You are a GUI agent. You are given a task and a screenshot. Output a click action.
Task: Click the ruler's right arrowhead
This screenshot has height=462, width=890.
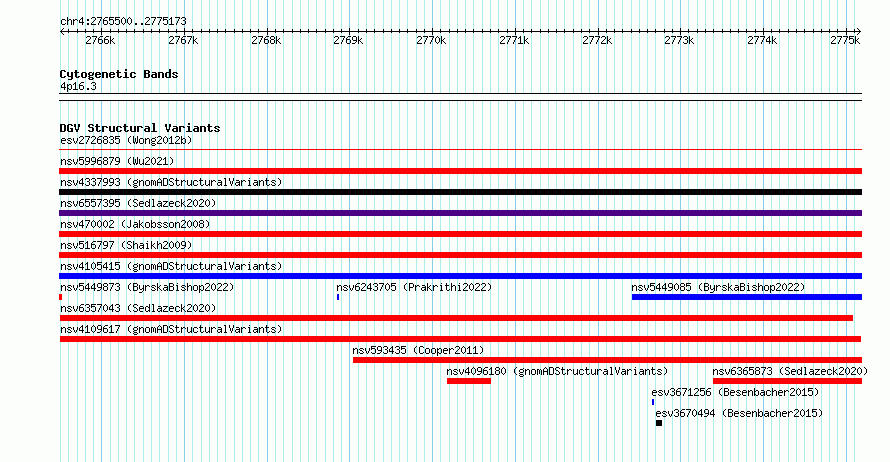pos(859,32)
